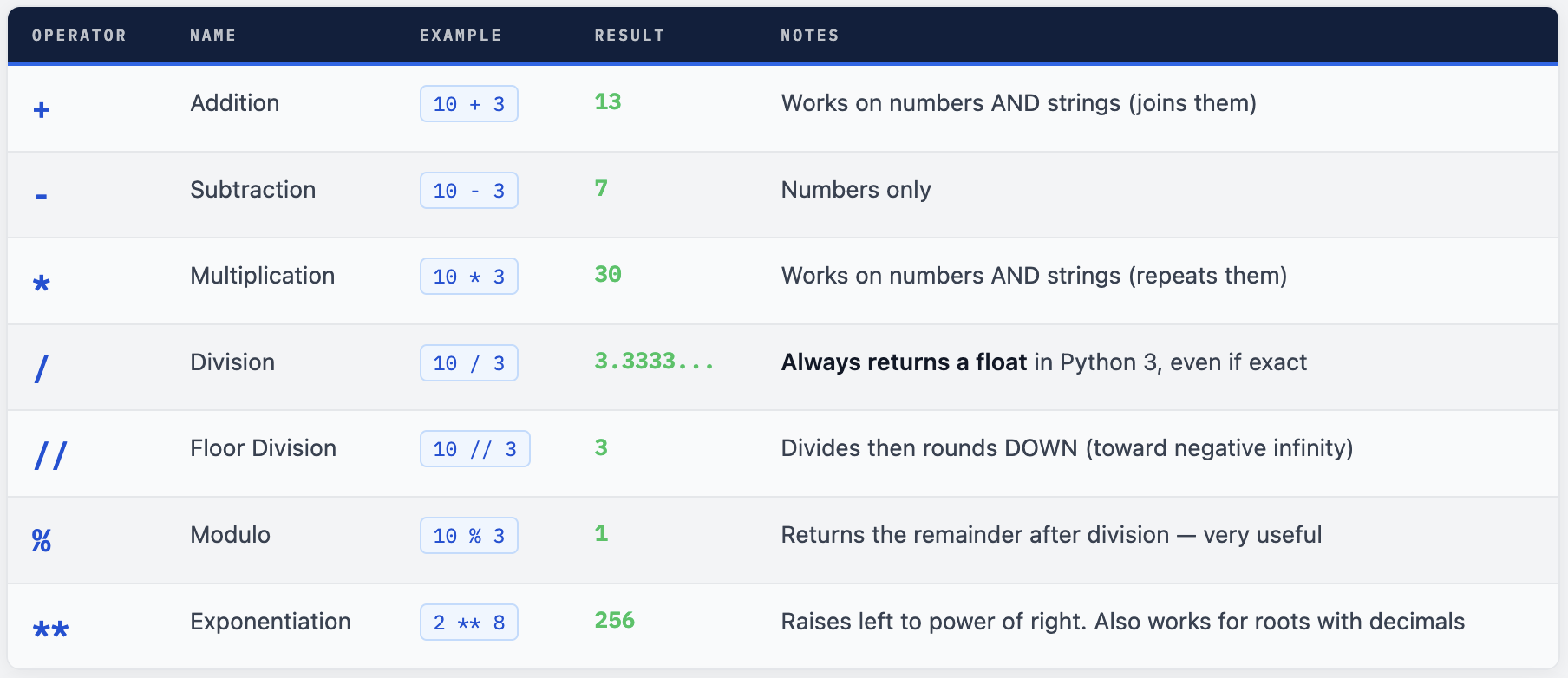Click the EXAMPLE column header

[461, 36]
